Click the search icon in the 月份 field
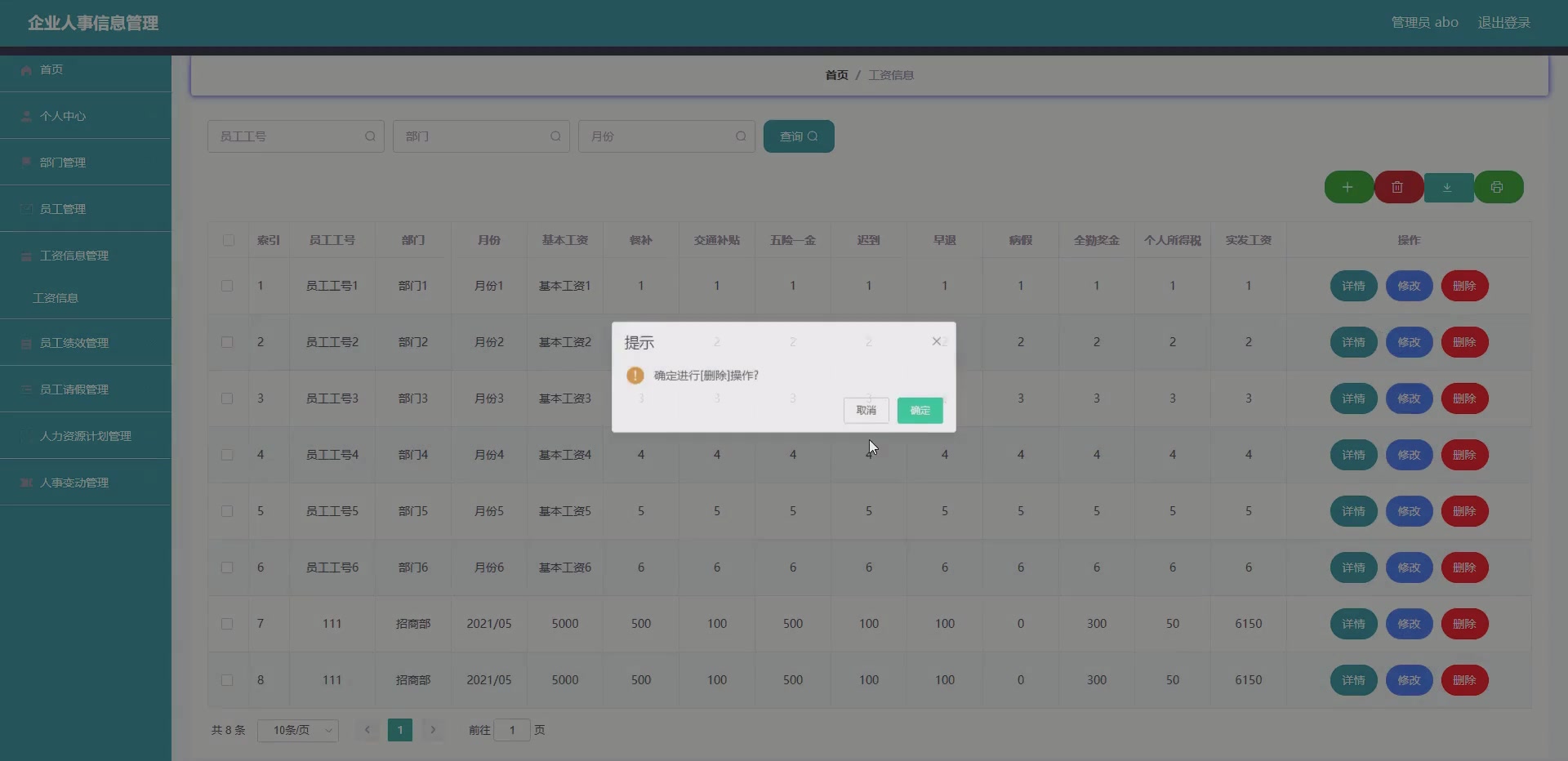 click(x=740, y=136)
